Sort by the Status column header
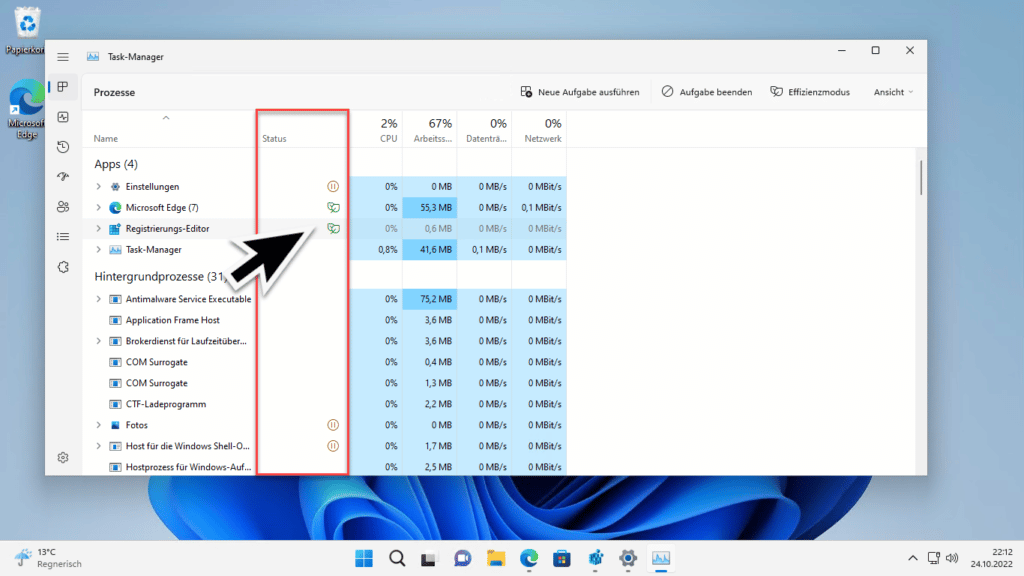The width and height of the screenshot is (1024, 576). pyautogui.click(x=302, y=129)
